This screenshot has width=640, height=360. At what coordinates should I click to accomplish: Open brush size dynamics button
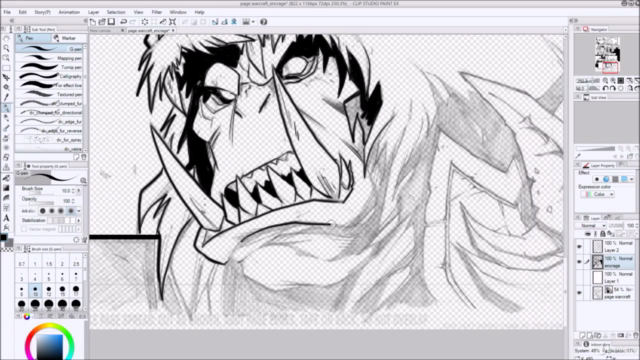79,191
